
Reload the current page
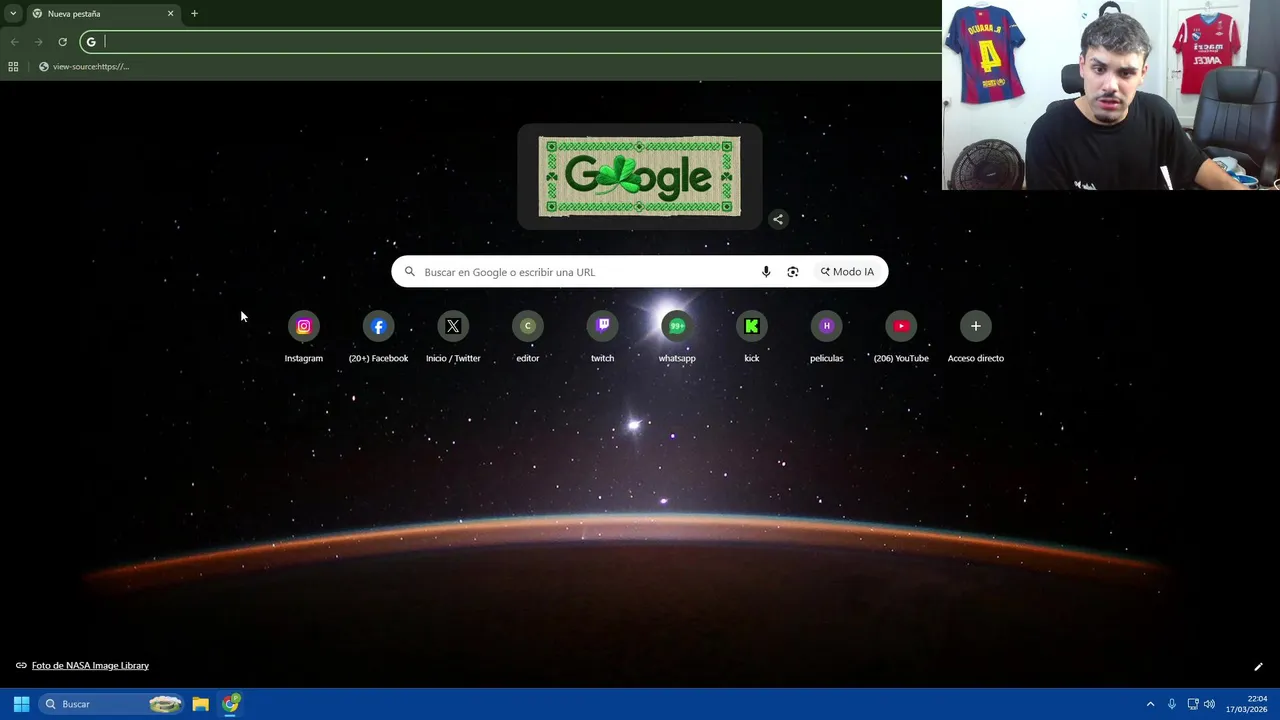tap(62, 42)
